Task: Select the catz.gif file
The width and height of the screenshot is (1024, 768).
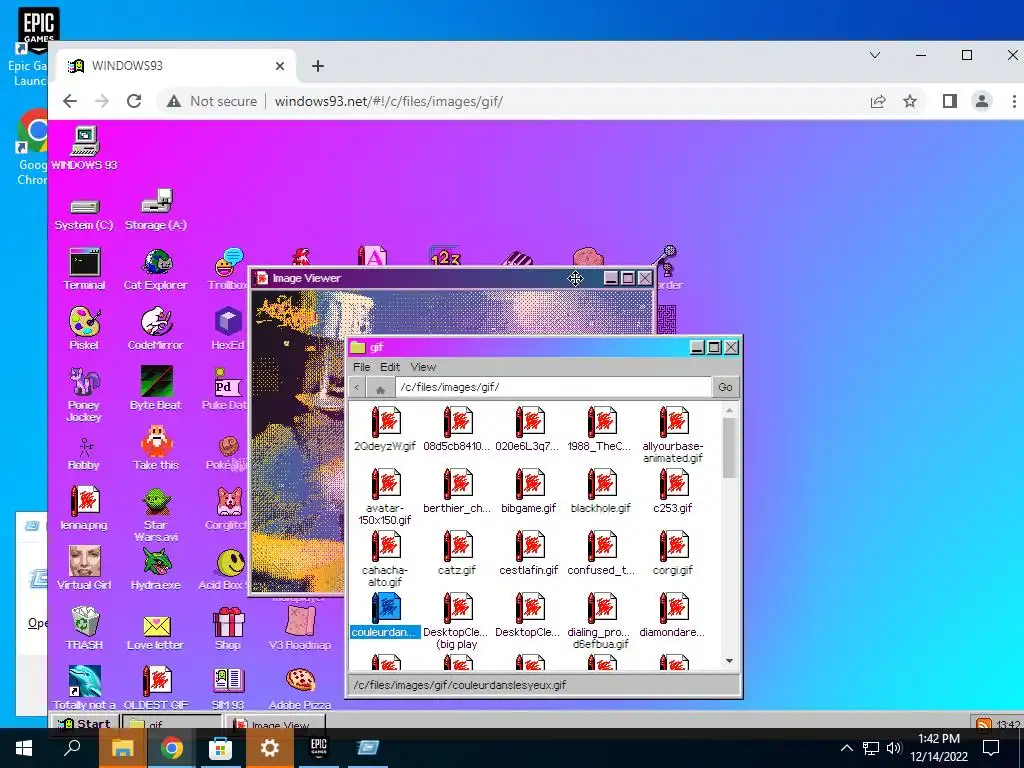Action: coord(457,546)
